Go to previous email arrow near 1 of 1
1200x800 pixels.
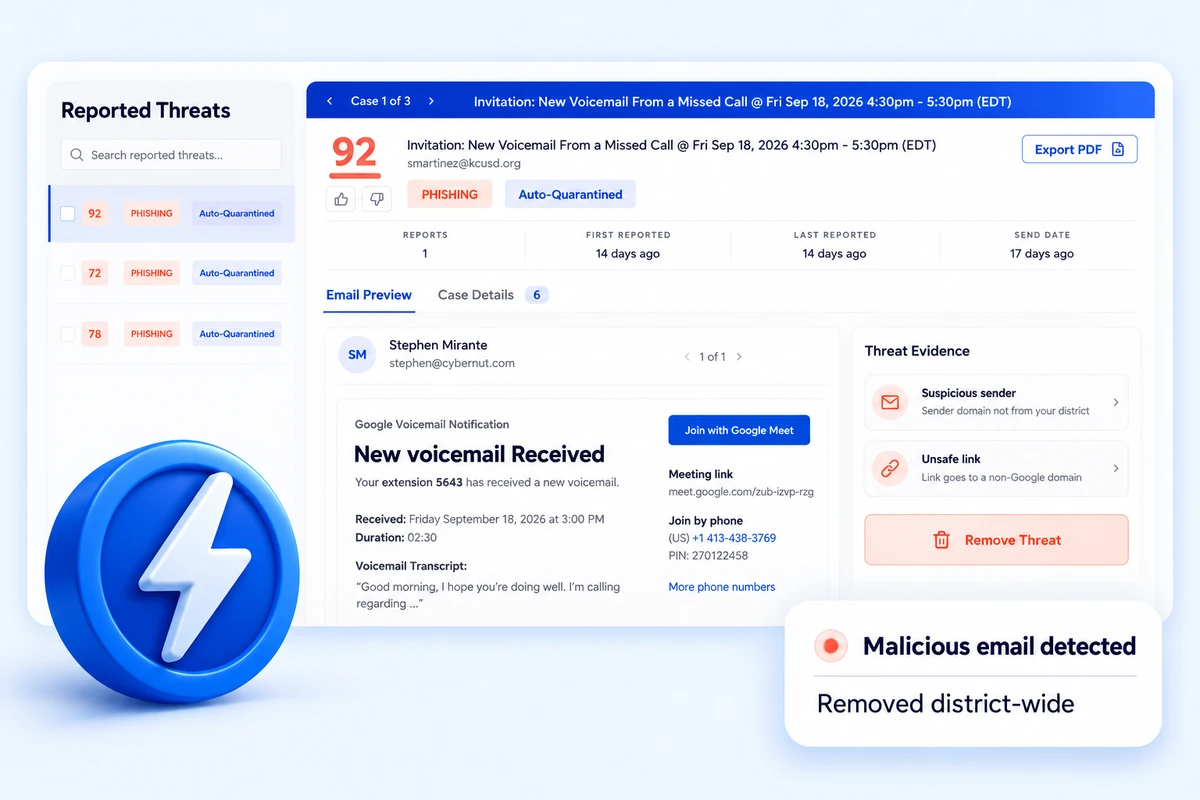tap(687, 356)
